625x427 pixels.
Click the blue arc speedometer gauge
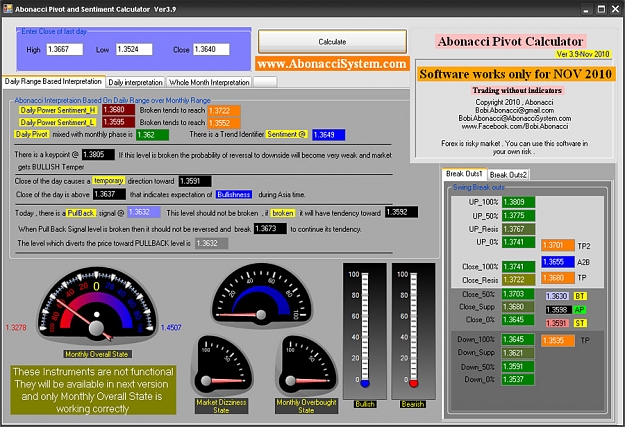(x=261, y=295)
